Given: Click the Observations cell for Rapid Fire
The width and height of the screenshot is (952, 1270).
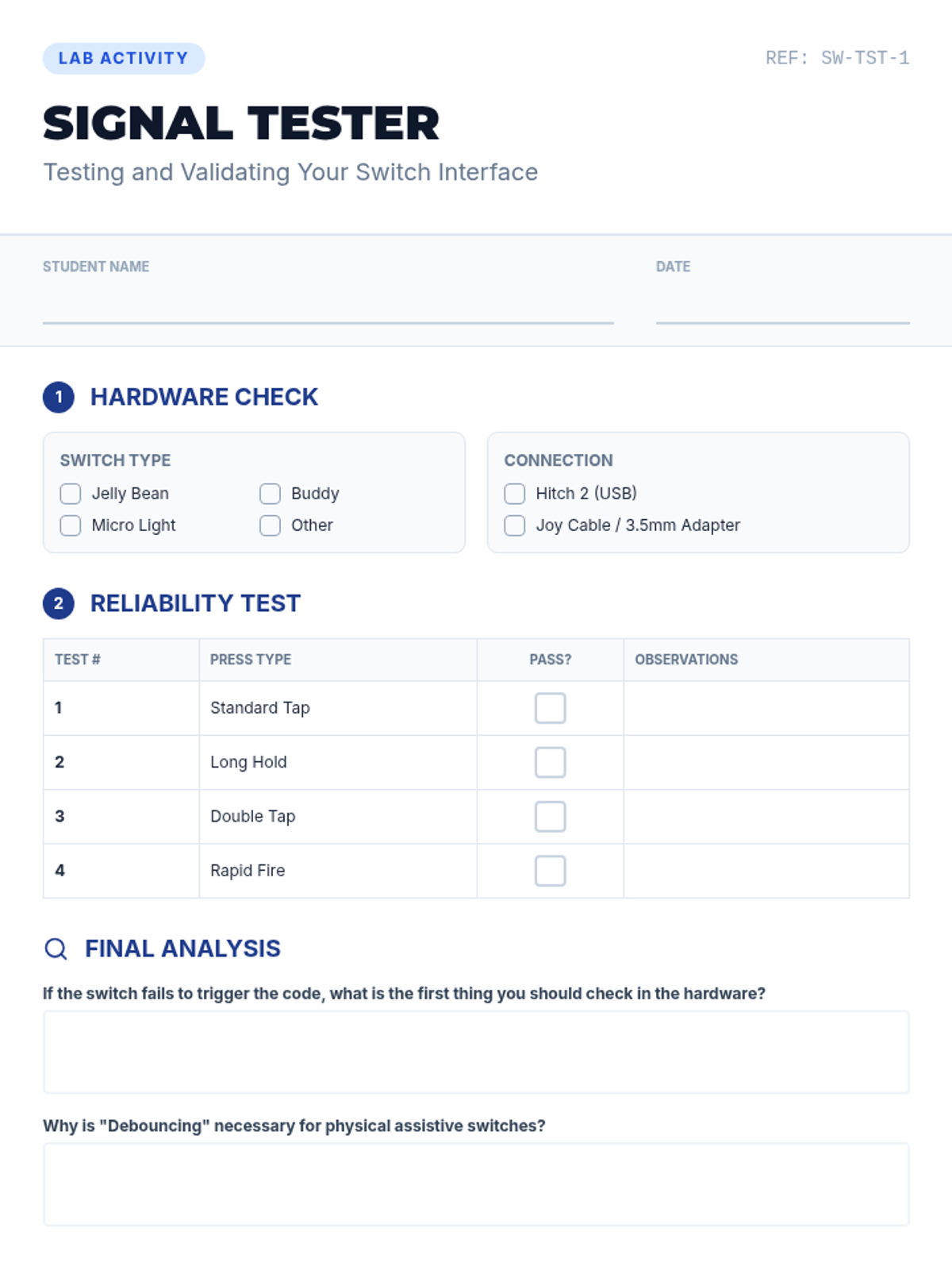Looking at the screenshot, I should pos(766,871).
